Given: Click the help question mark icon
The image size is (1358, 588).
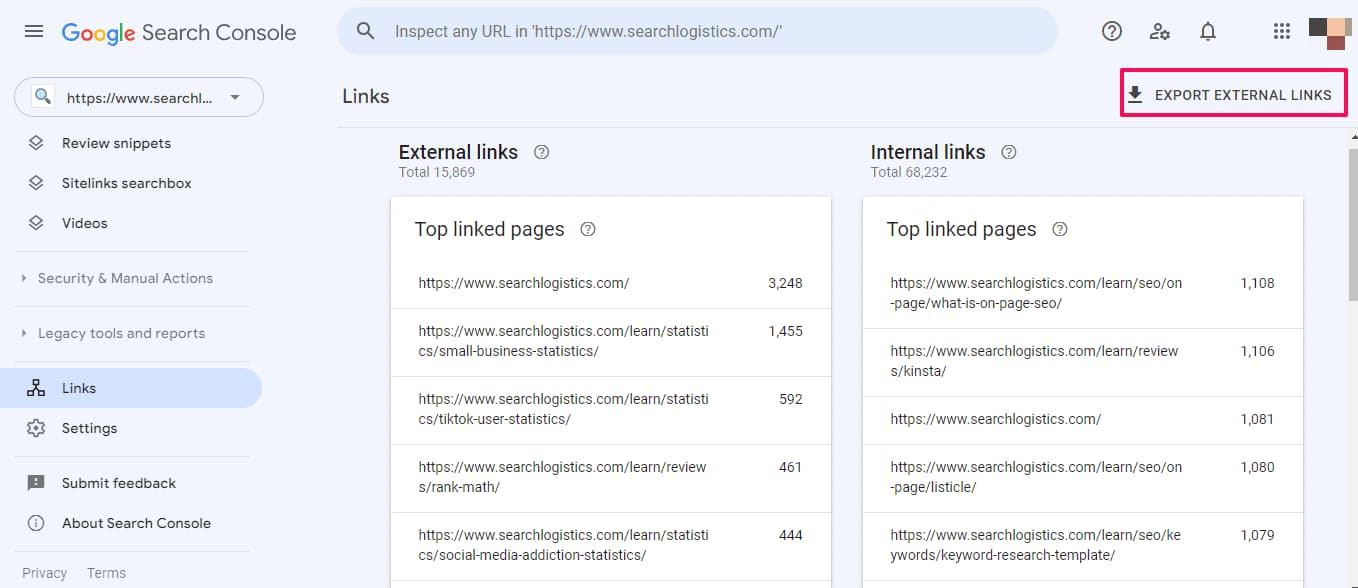Looking at the screenshot, I should tap(1111, 31).
